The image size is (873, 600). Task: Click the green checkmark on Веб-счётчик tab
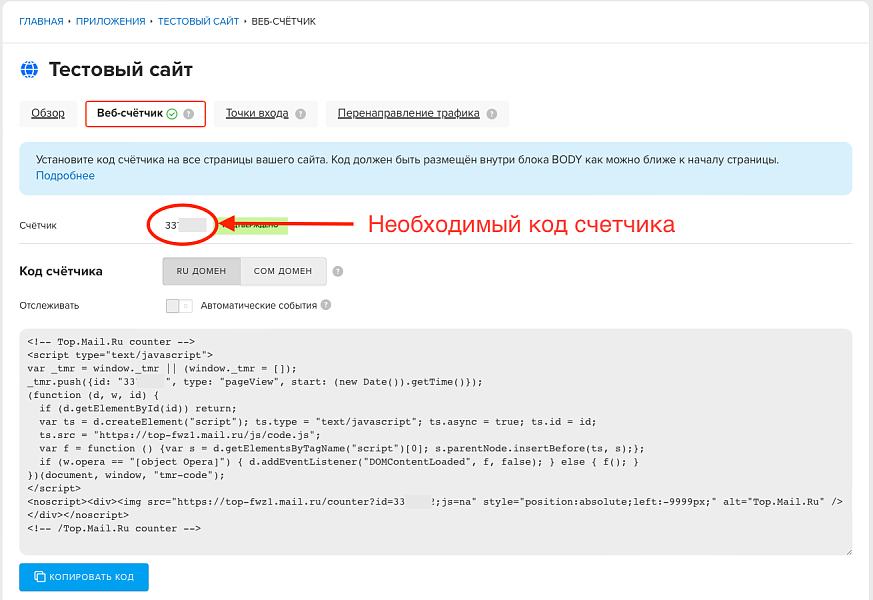(172, 114)
